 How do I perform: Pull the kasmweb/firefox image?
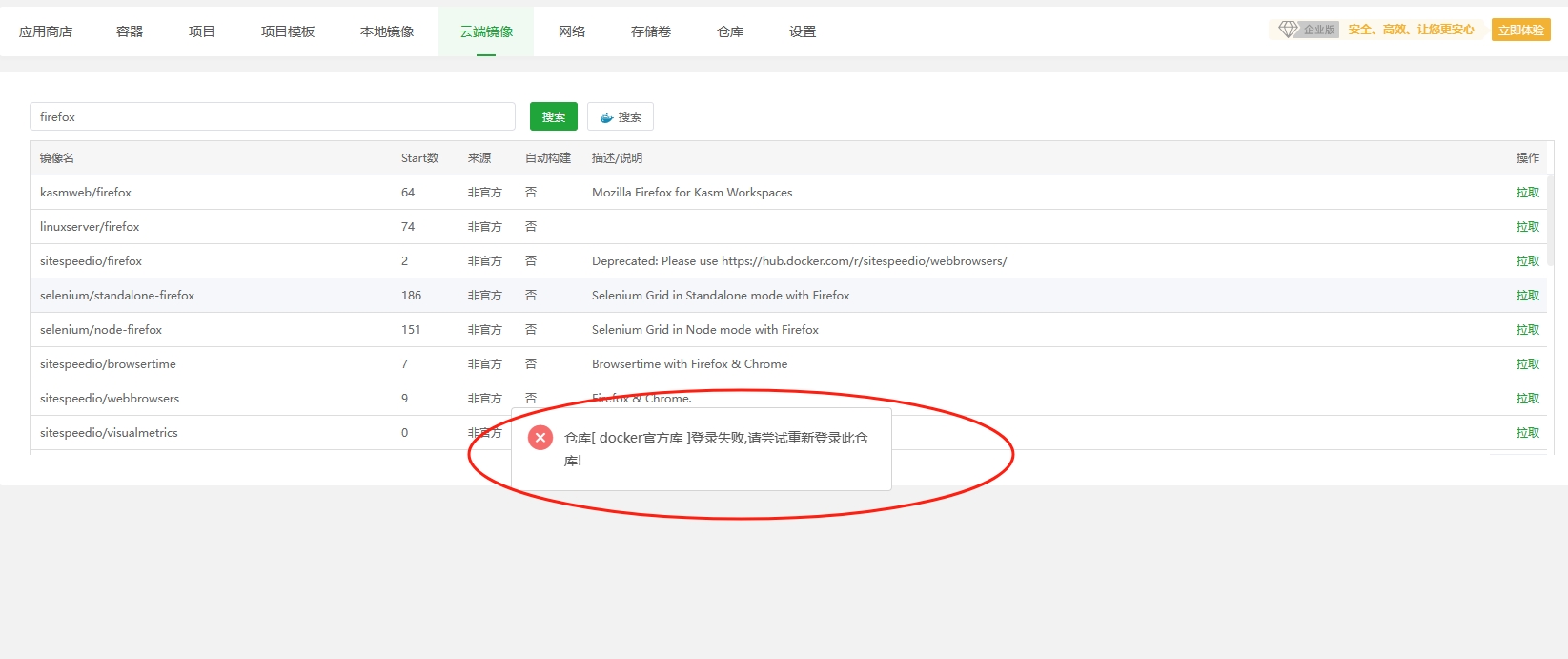click(1528, 193)
